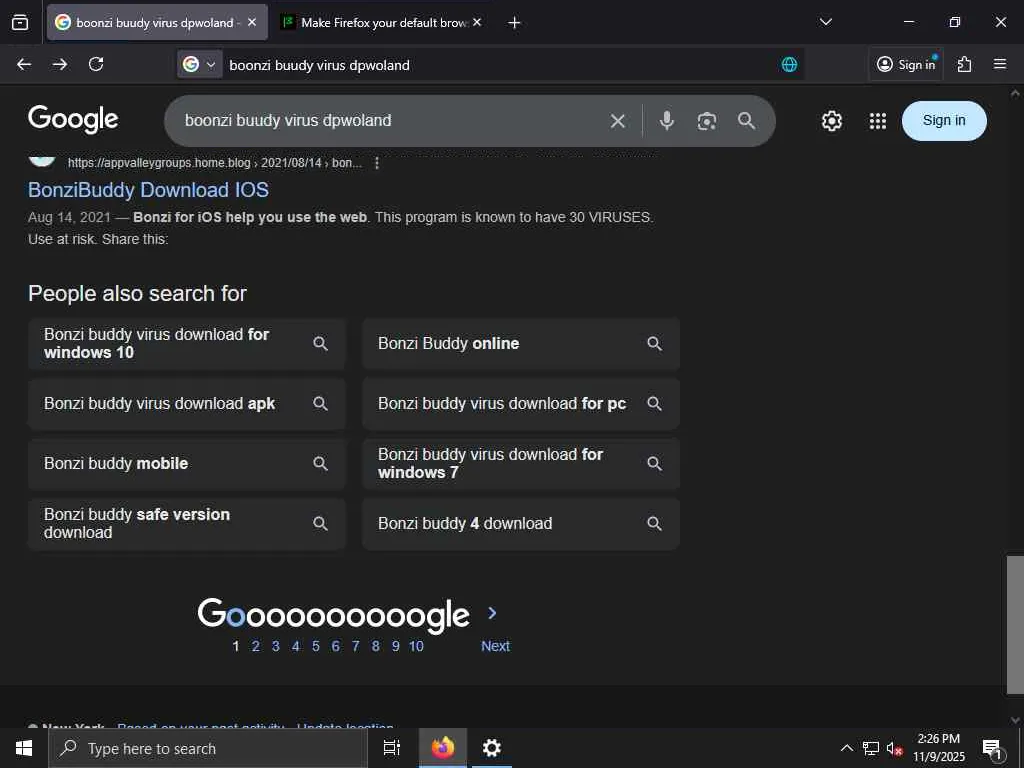1024x768 pixels.
Task: Search Bonzi buddy virus download for pc
Action: pos(521,404)
